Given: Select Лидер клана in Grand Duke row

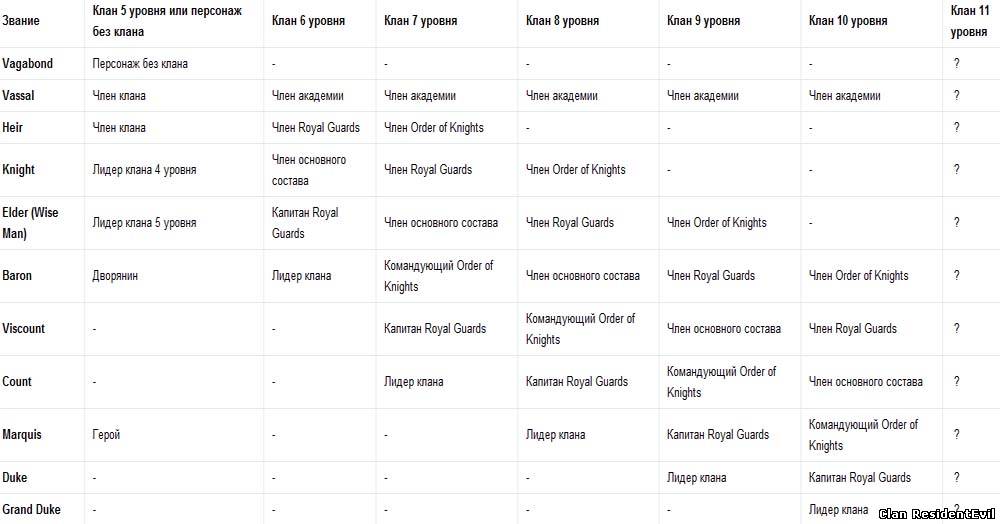Looking at the screenshot, I should click(838, 509).
